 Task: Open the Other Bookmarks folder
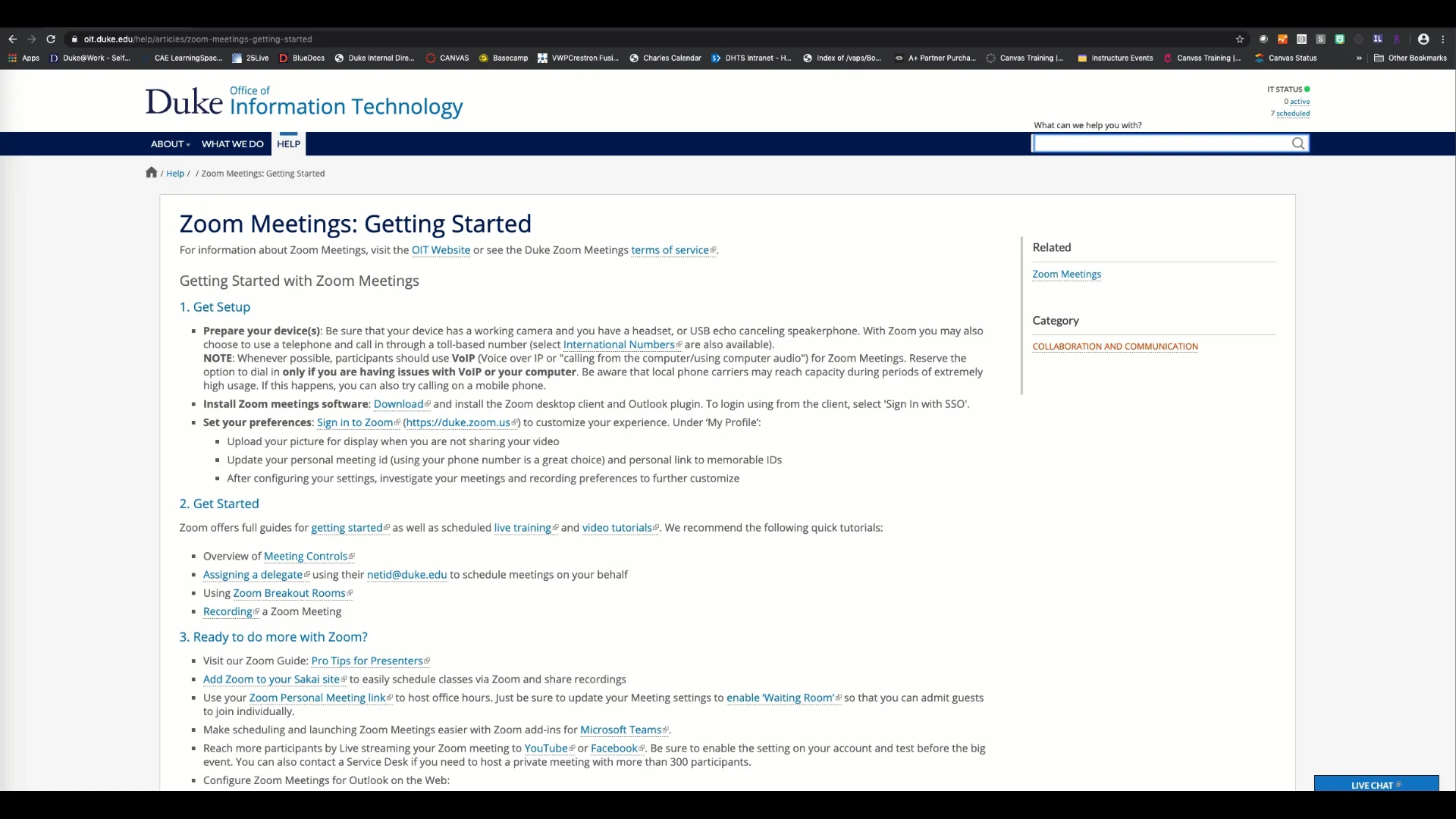click(x=1410, y=58)
